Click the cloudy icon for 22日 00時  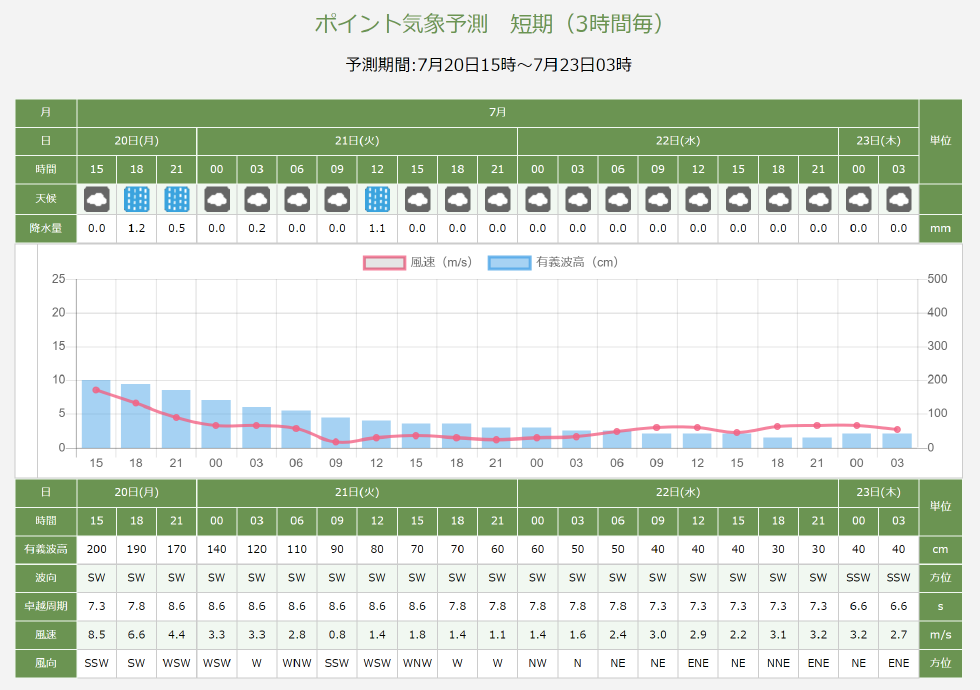click(538, 199)
